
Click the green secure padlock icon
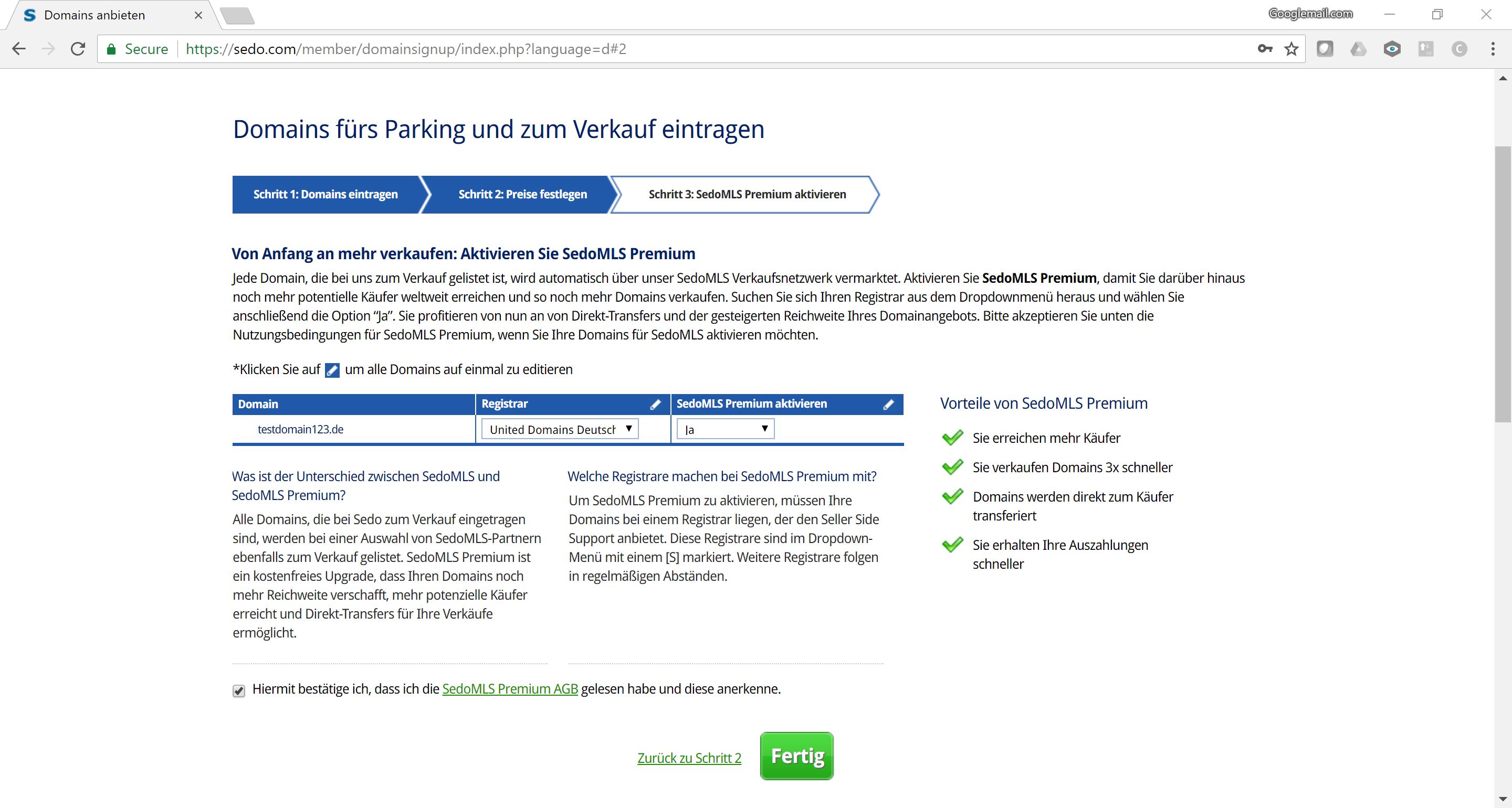[x=111, y=49]
